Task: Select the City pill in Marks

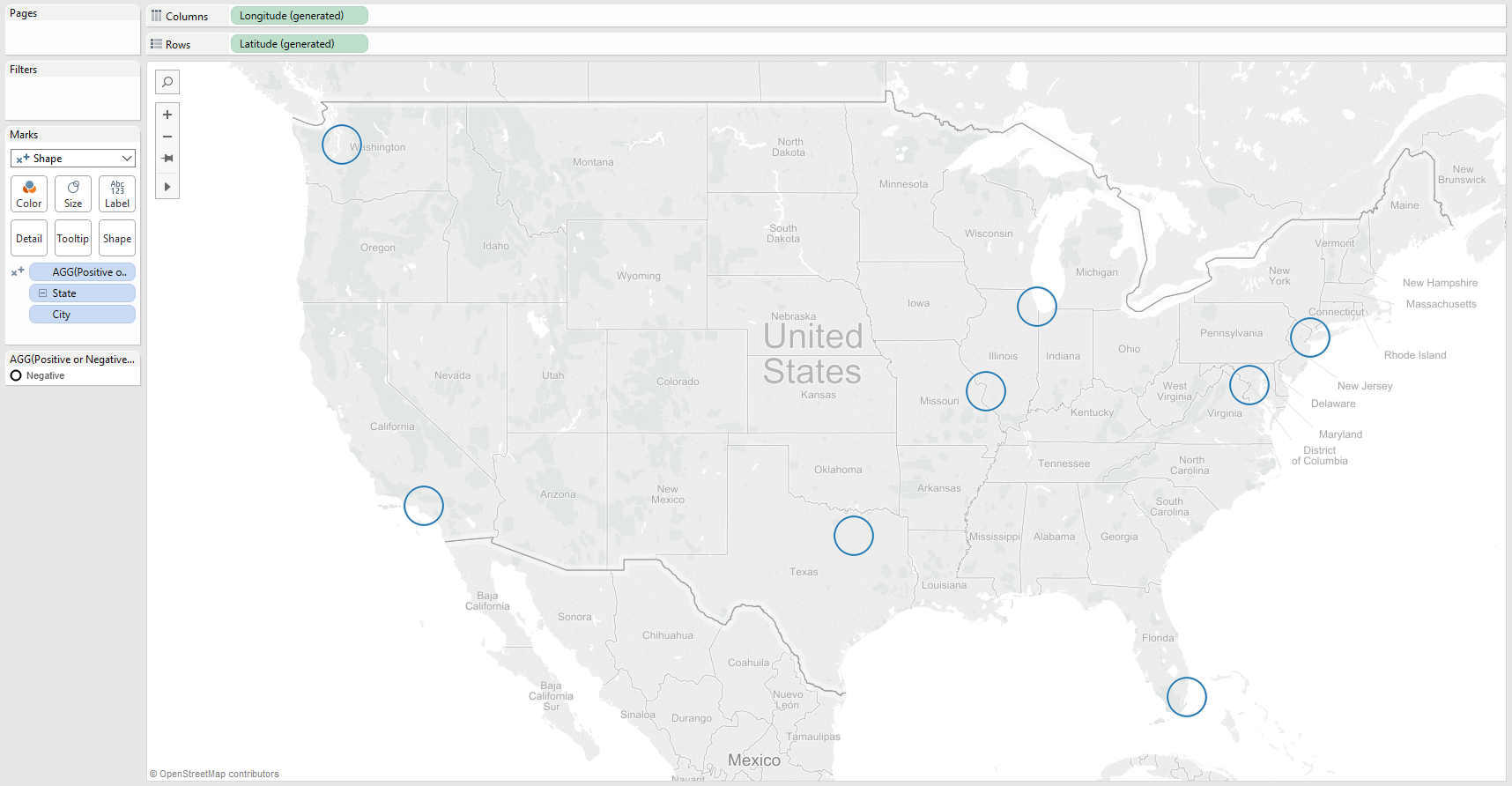Action: pos(82,315)
